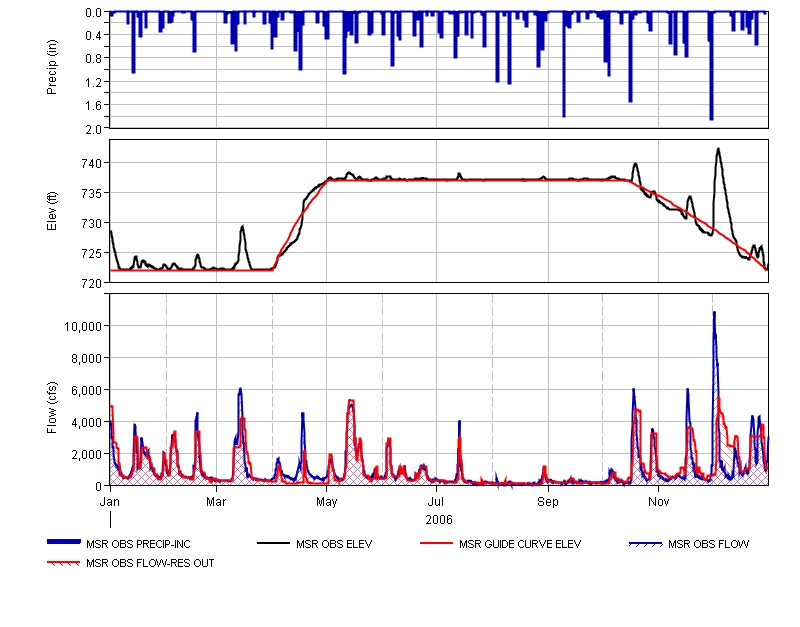
Task: Click the MSR OBS FLOW-RES OUT legend label
Action: point(150,563)
